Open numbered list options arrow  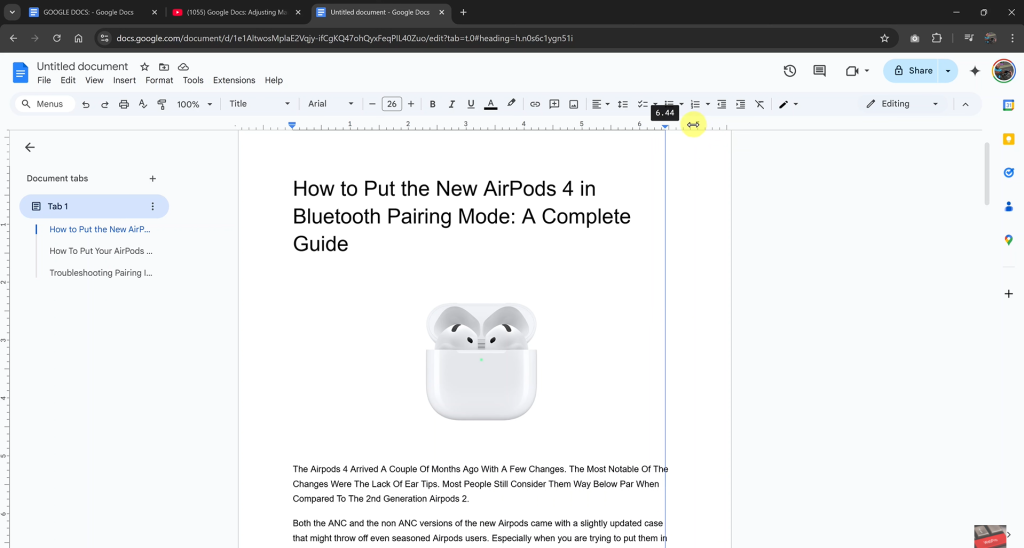pyautogui.click(x=708, y=105)
